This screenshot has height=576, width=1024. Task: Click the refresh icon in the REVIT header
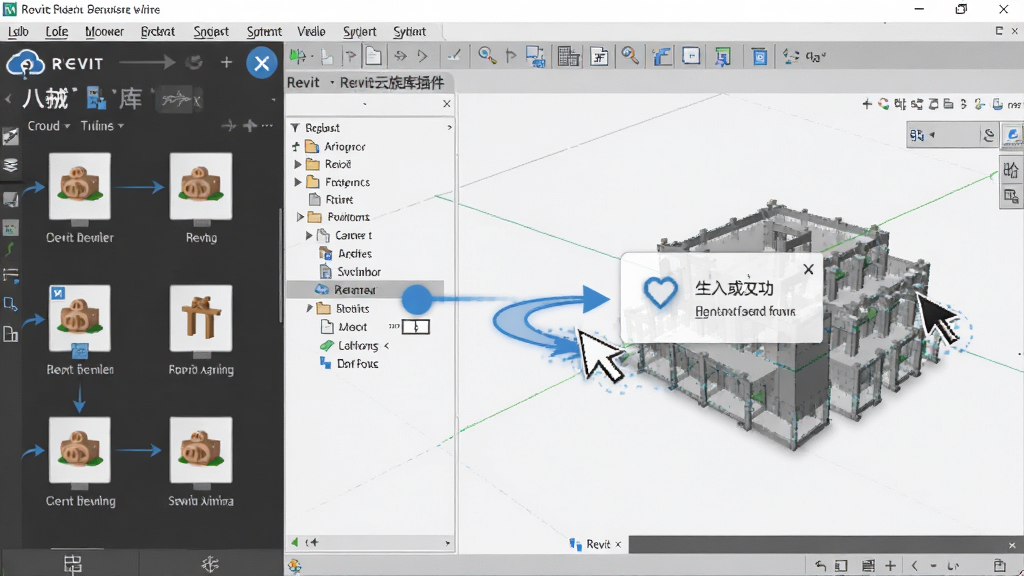tap(195, 63)
